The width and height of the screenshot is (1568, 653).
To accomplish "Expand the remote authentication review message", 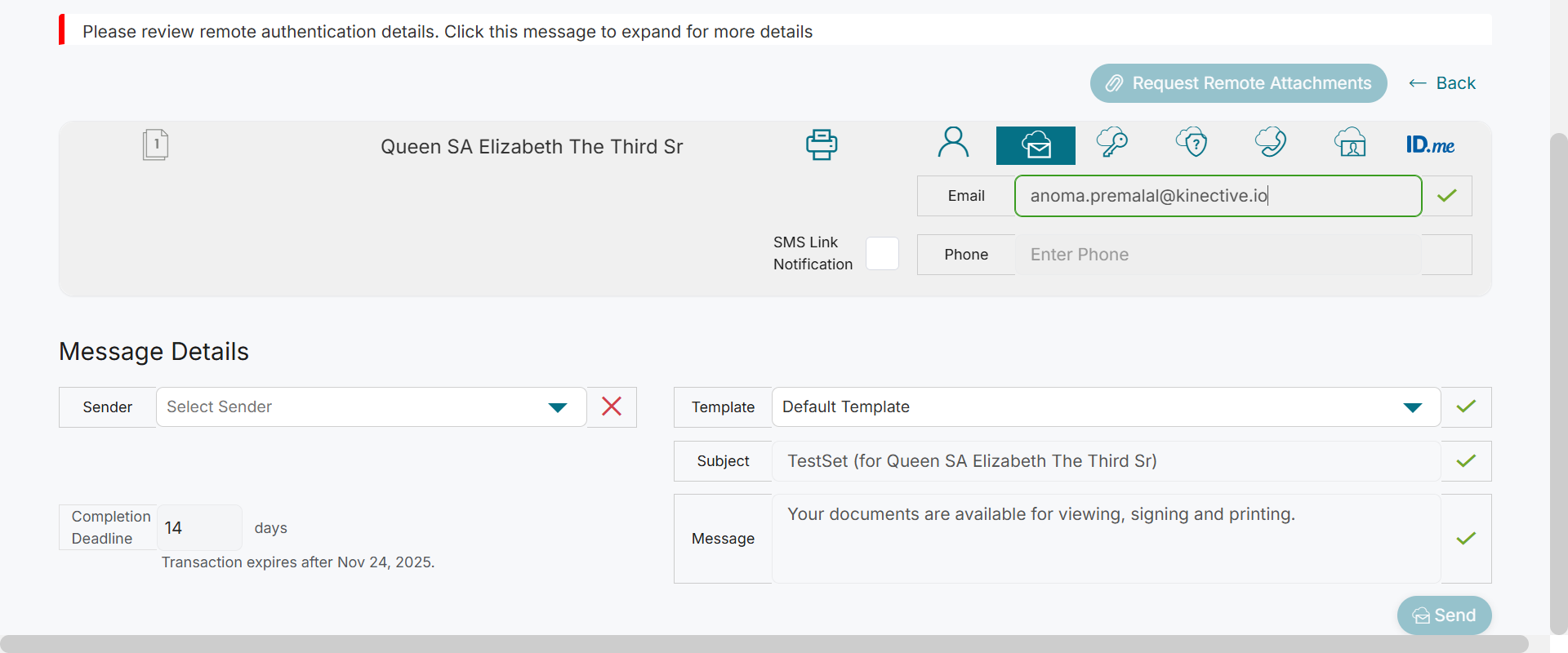I will (448, 32).
